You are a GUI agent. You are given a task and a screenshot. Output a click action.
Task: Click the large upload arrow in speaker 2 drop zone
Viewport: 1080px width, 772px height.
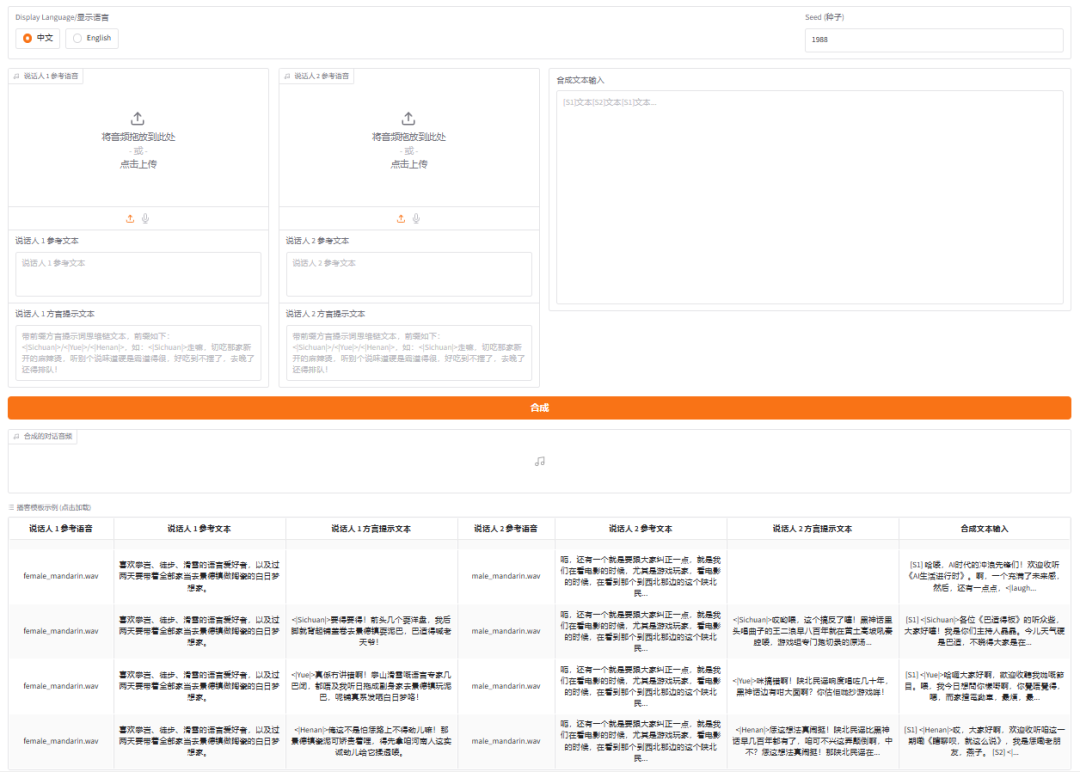click(x=408, y=118)
